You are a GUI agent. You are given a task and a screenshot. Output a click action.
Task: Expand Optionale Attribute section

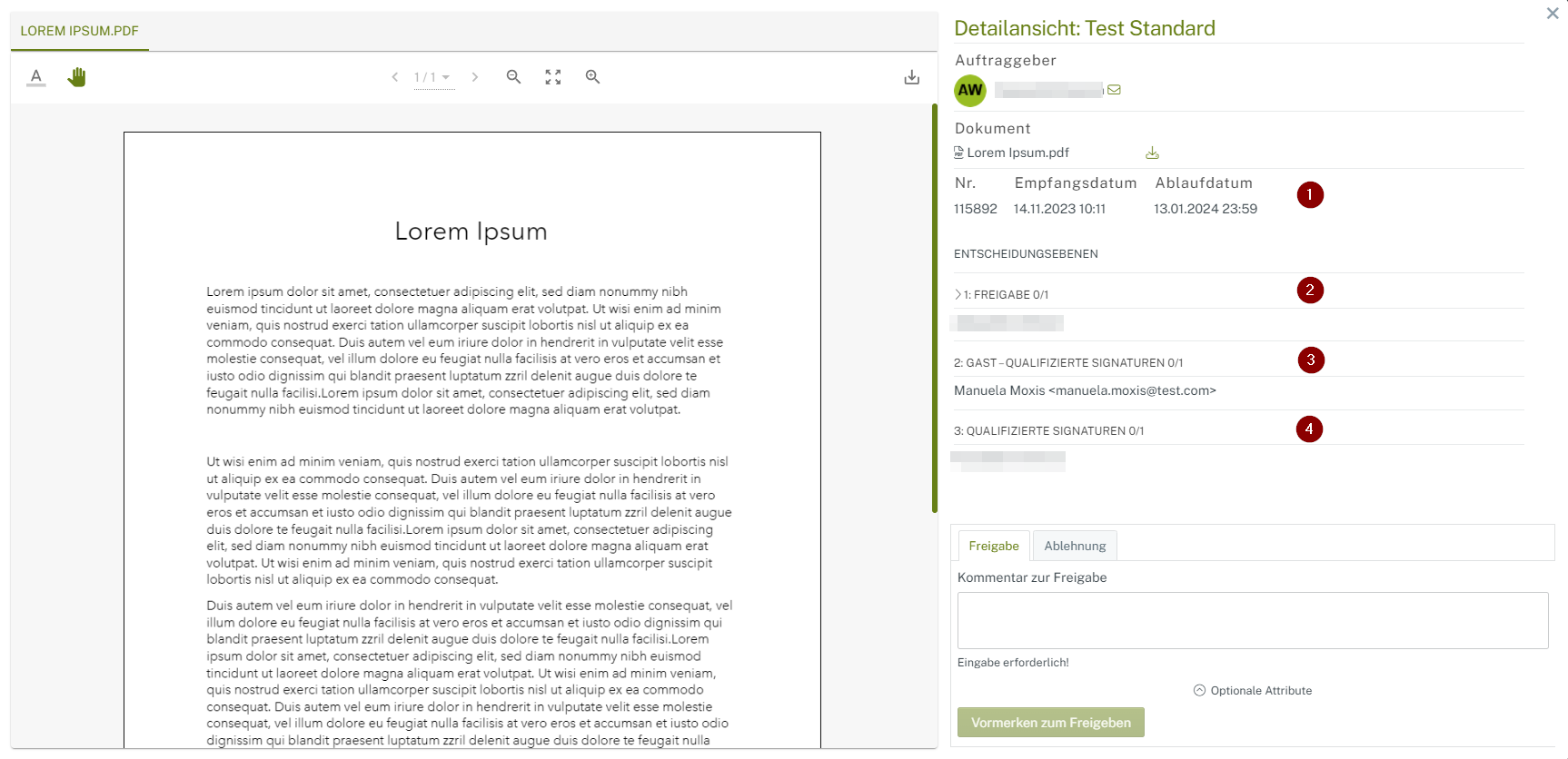pyautogui.click(x=1252, y=691)
